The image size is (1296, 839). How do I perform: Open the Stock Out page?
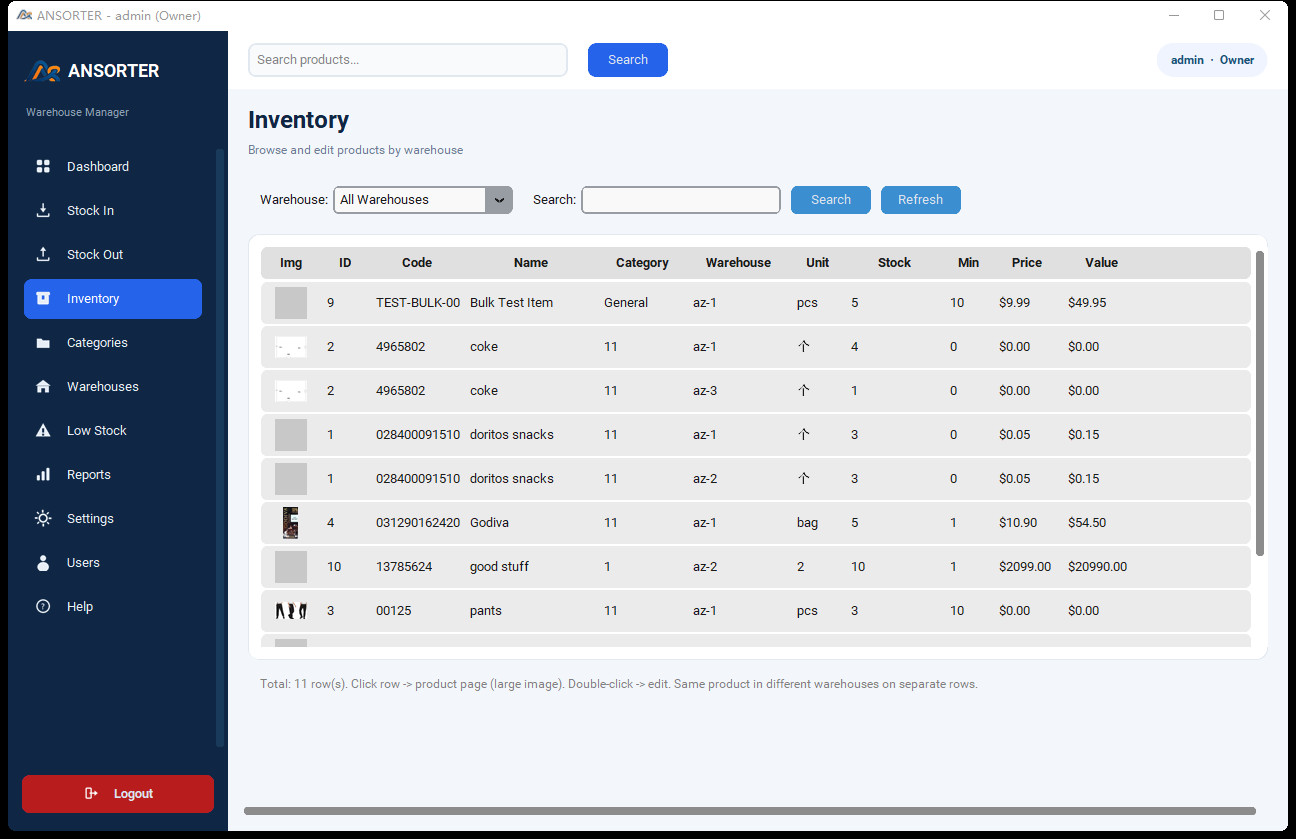tap(113, 254)
